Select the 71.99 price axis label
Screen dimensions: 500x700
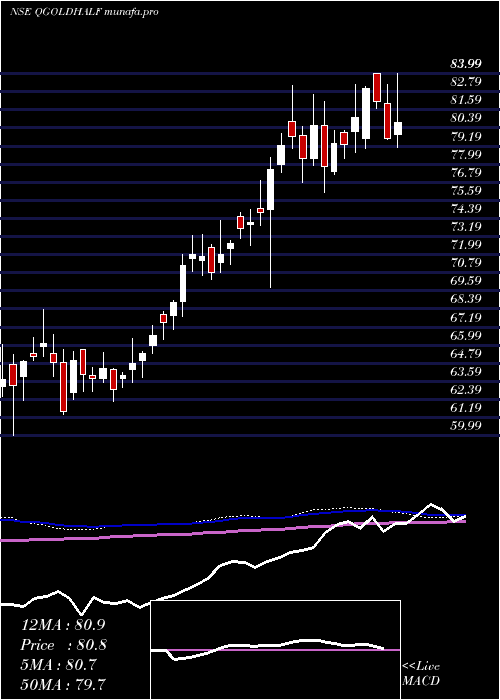466,245
